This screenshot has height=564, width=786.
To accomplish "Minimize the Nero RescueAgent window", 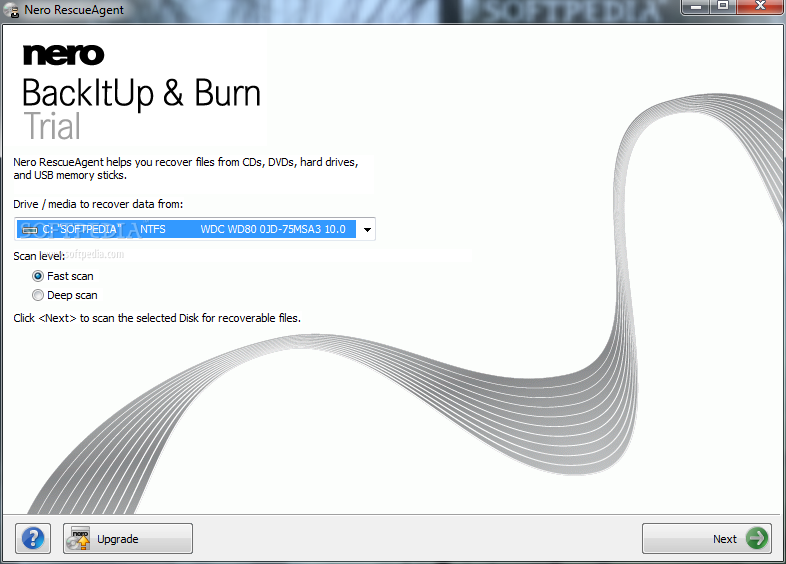I will click(696, 7).
